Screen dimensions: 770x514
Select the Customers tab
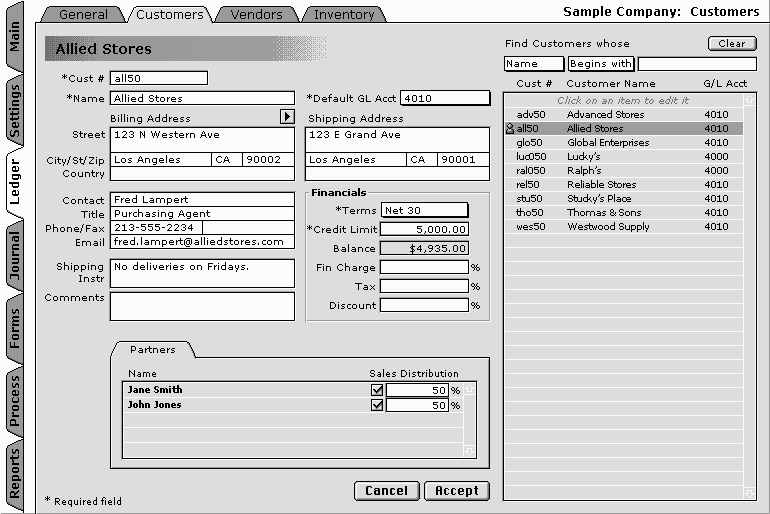[169, 15]
